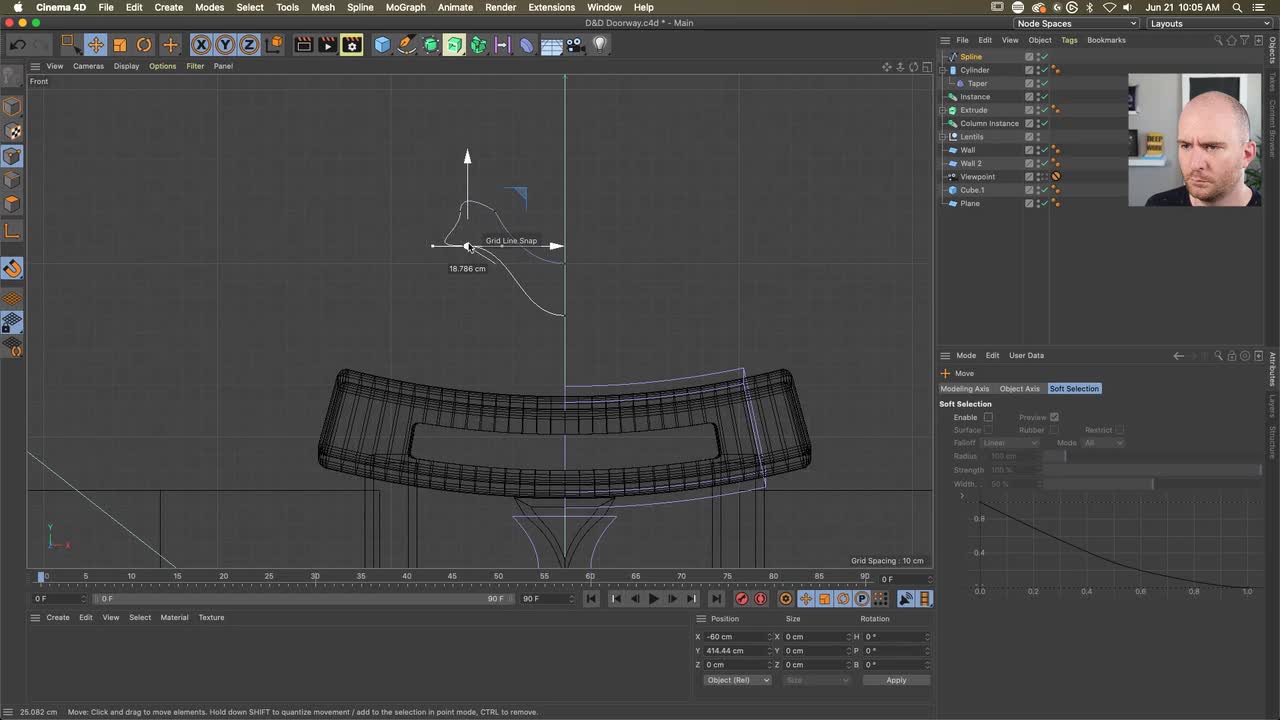This screenshot has width=1280, height=720.
Task: Open the Attributes panel User Data menu
Action: [x=1026, y=355]
